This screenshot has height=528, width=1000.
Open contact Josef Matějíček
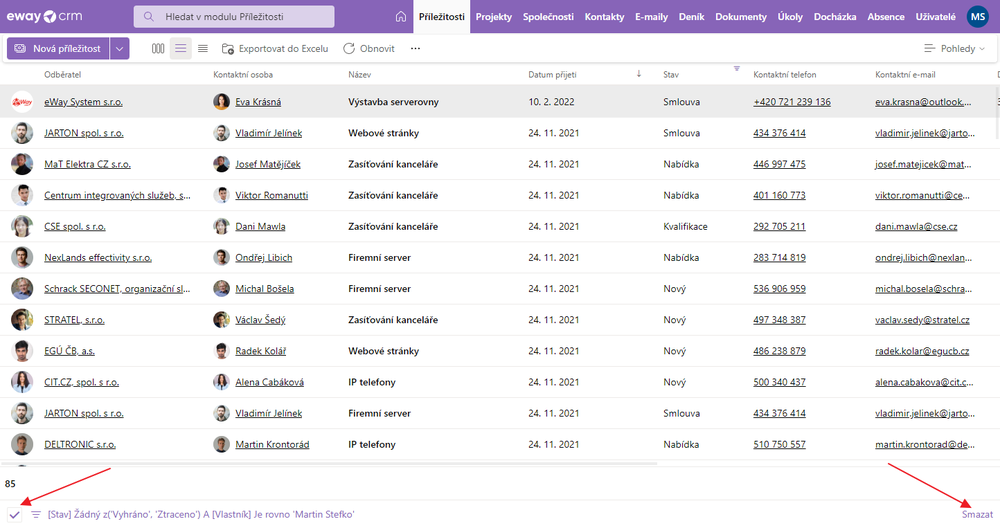(268, 164)
